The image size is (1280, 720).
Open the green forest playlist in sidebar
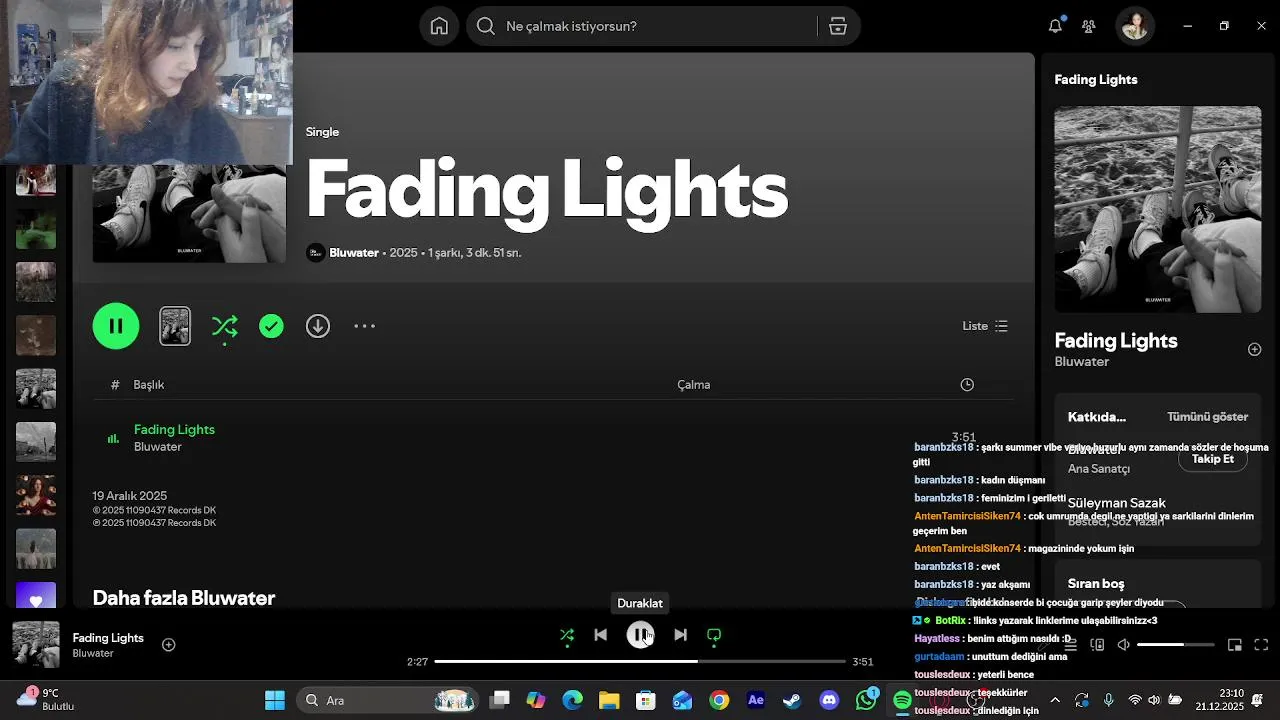36,229
